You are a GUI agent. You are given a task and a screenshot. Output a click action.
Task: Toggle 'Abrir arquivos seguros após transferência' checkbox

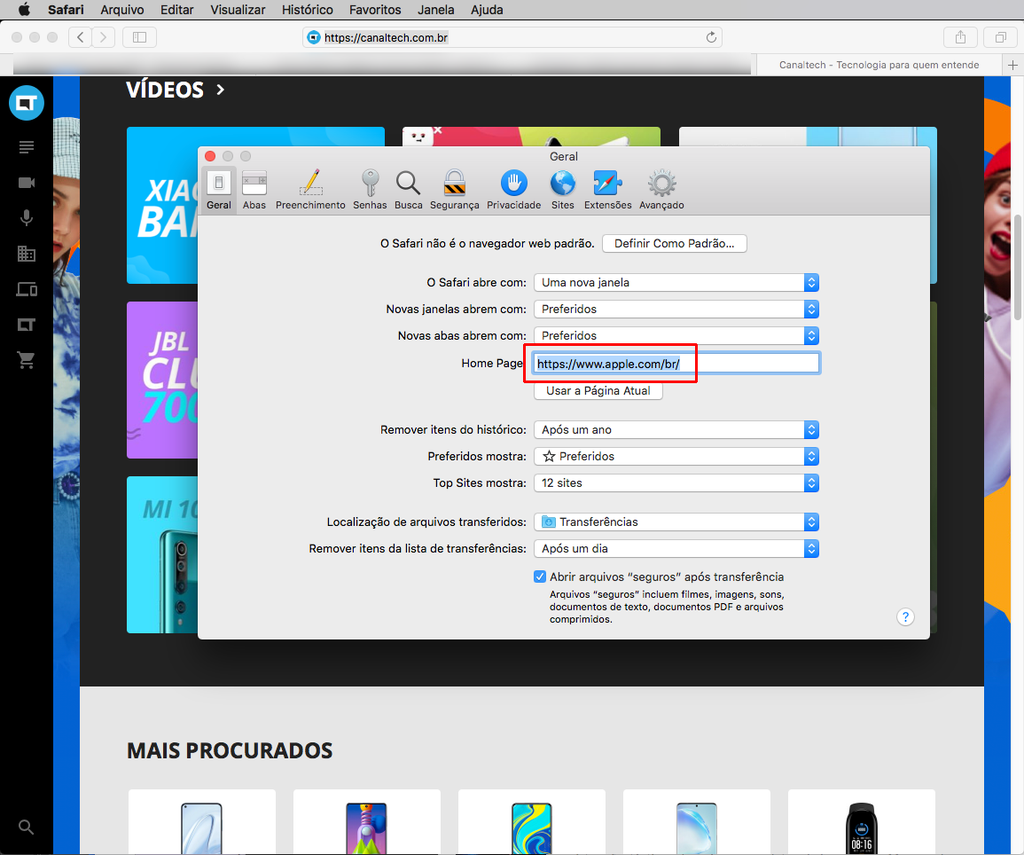(x=539, y=576)
